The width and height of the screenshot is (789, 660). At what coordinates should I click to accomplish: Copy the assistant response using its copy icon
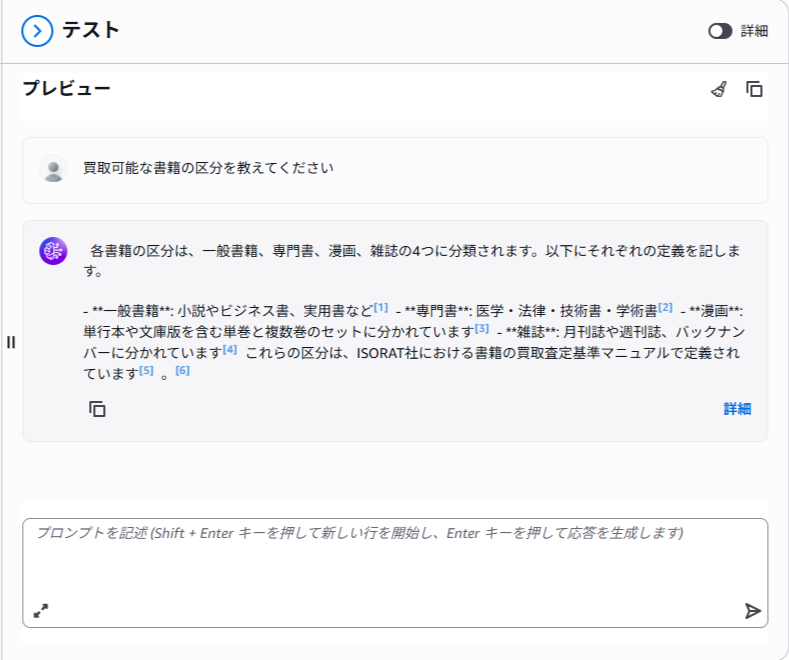97,409
